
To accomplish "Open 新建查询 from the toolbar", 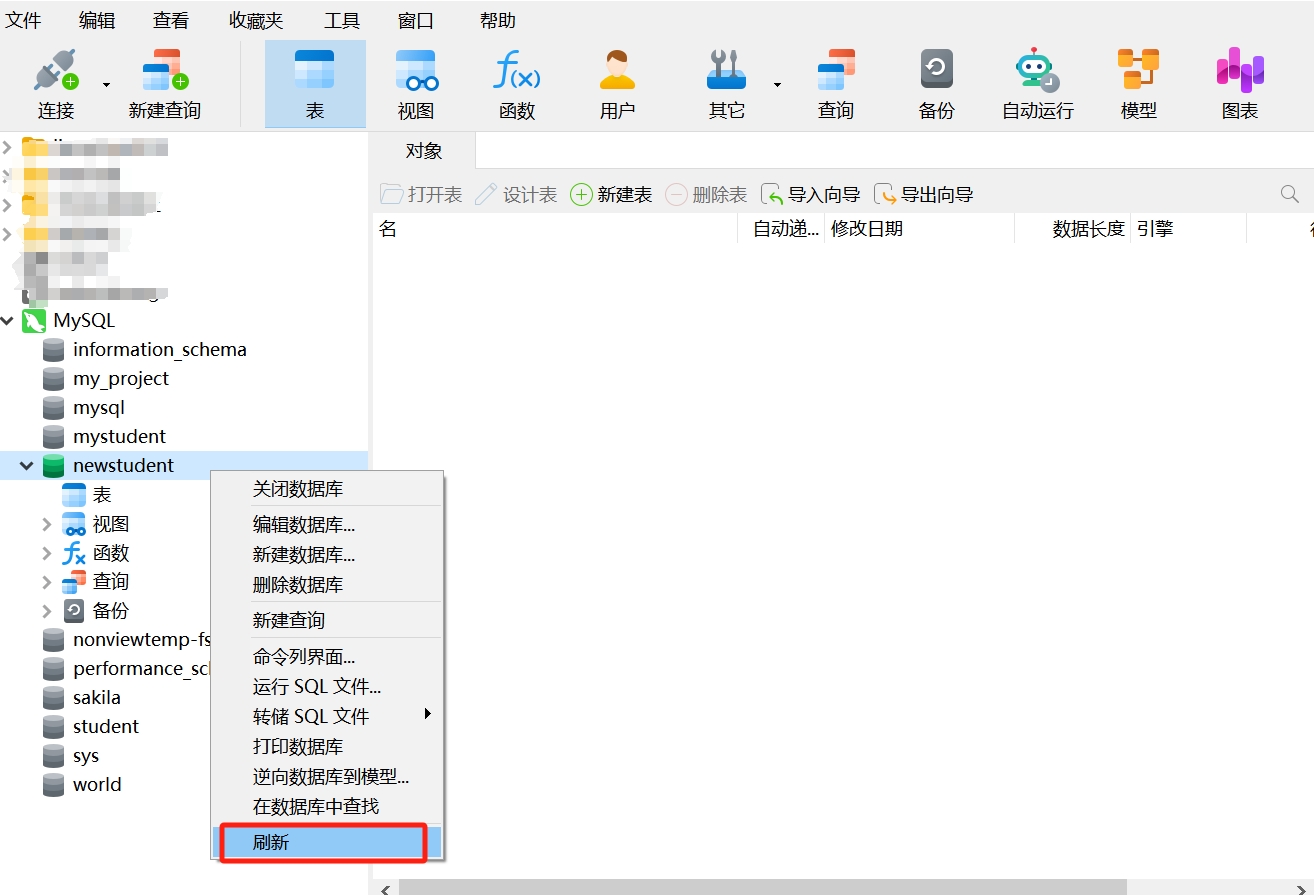I will [x=164, y=72].
